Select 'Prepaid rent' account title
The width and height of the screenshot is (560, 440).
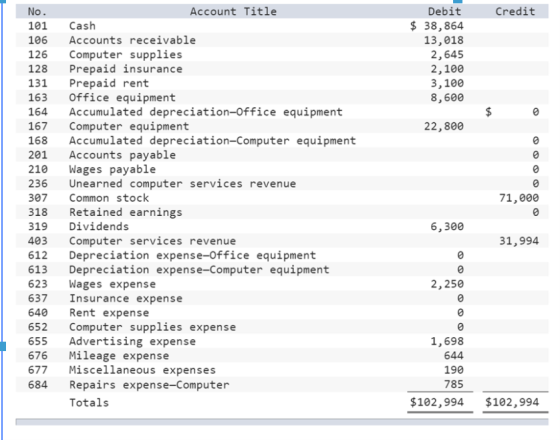point(109,83)
